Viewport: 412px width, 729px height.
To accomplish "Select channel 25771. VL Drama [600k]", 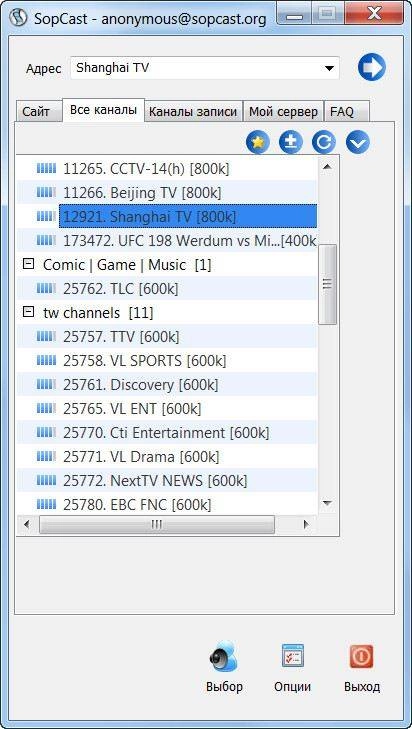I will click(141, 457).
